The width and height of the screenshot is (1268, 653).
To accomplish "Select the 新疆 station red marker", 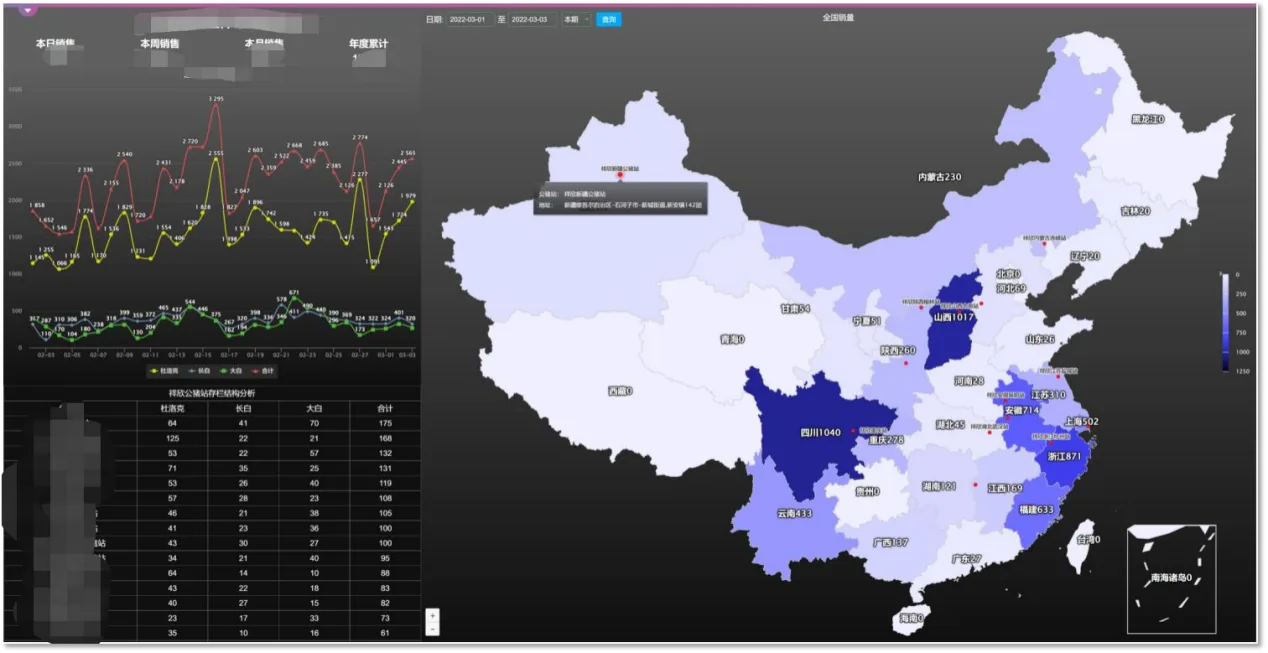I will click(620, 175).
